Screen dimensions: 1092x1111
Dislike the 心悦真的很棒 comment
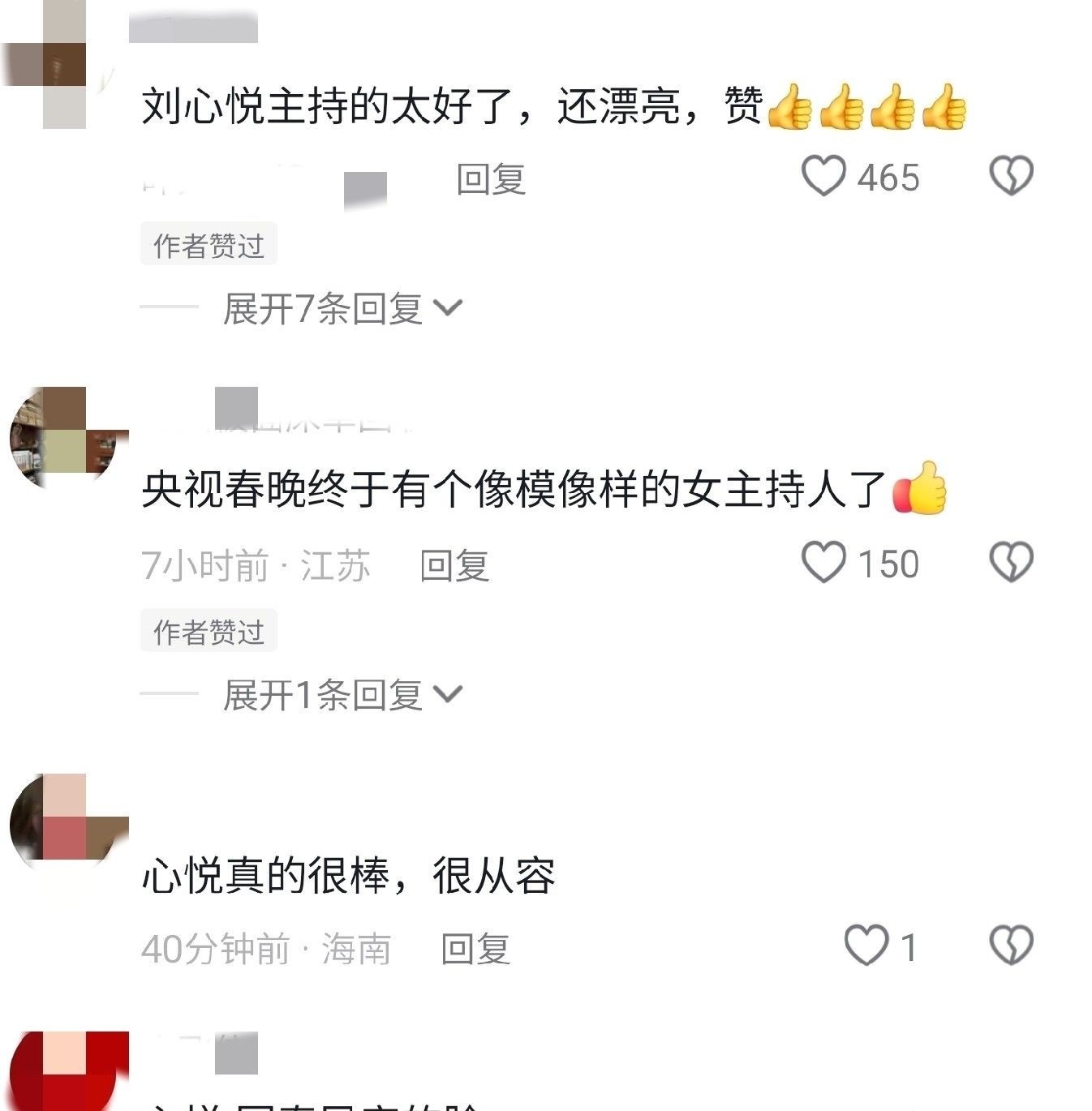1011,946
